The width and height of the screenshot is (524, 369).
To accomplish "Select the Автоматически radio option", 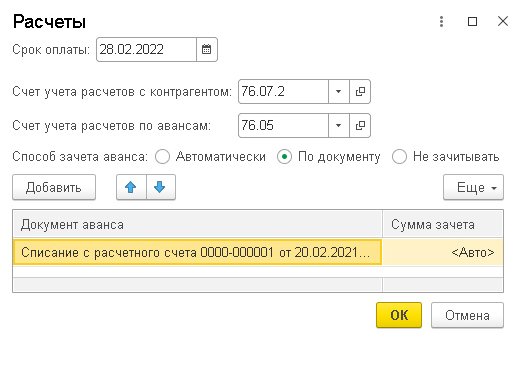I will (x=162, y=156).
